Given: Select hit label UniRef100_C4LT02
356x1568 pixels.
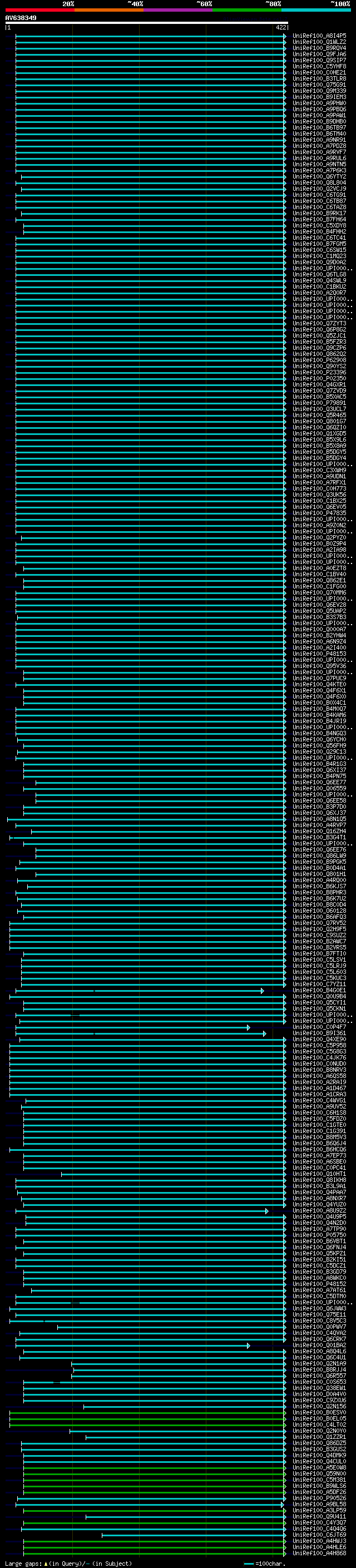Looking at the screenshot, I should (x=319, y=1424).
